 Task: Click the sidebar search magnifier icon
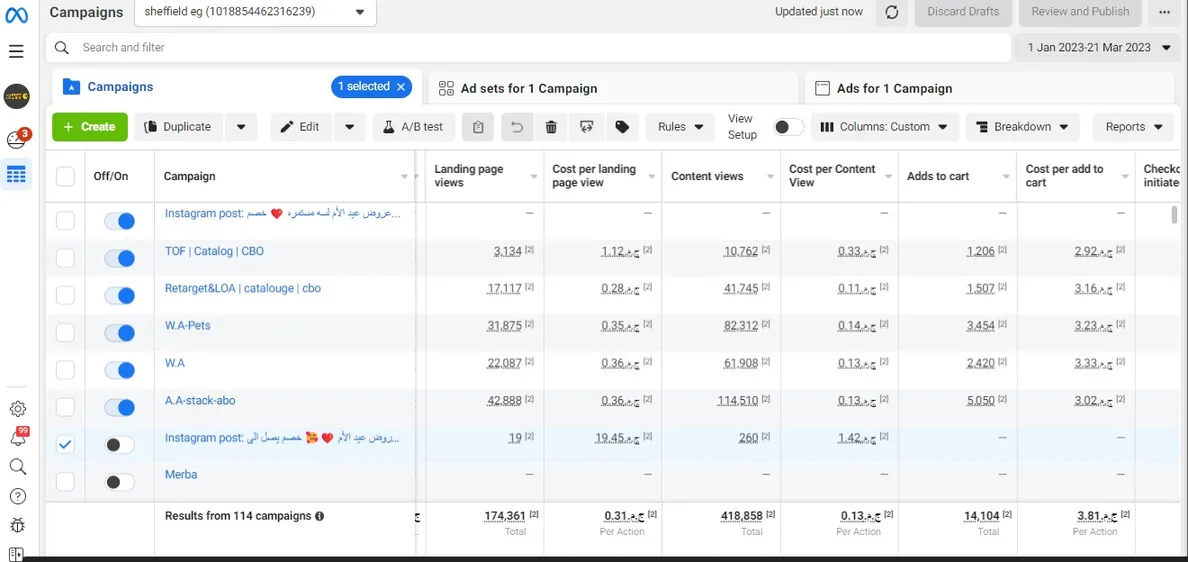click(17, 467)
